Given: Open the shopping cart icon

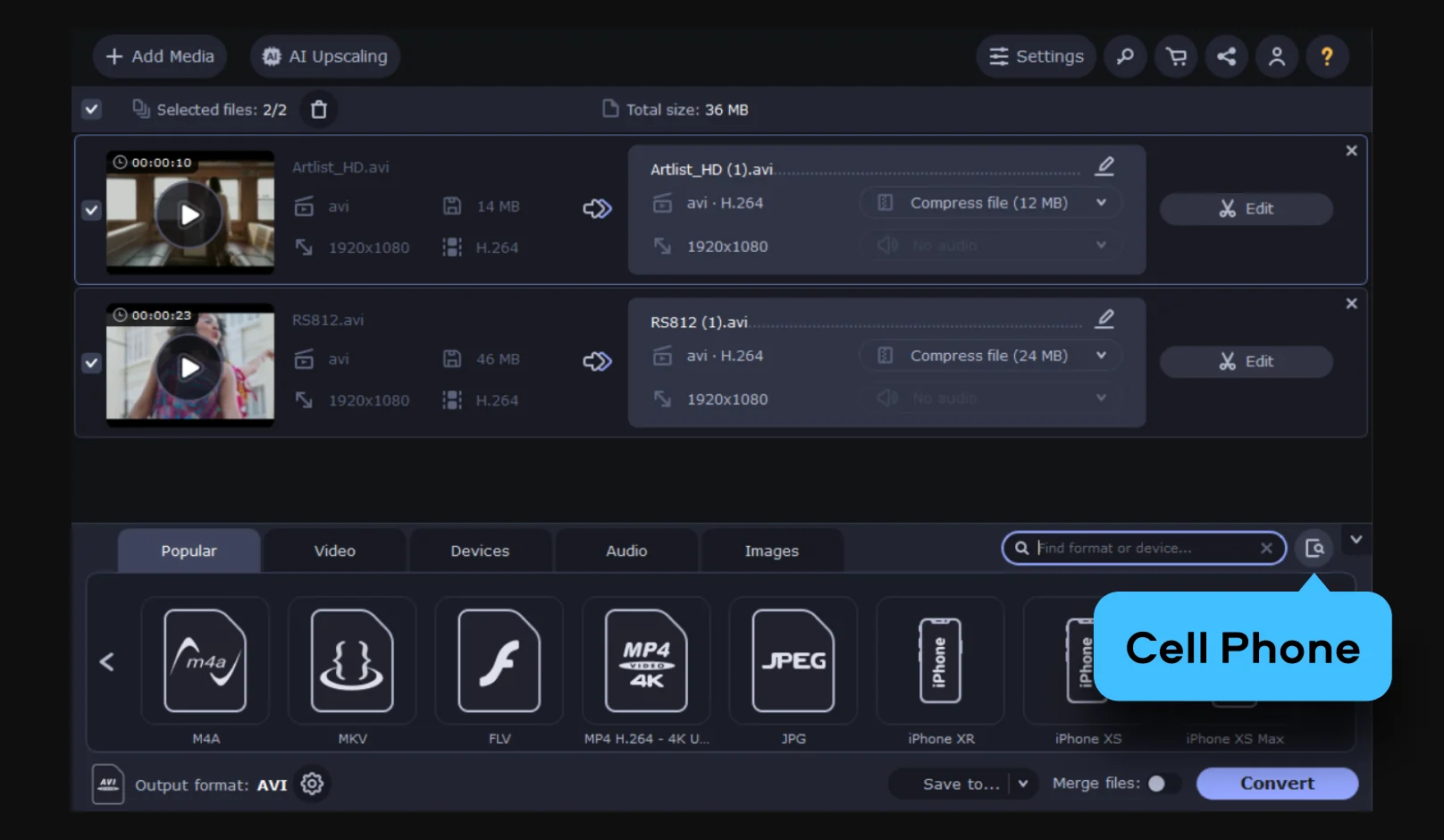Looking at the screenshot, I should pyautogui.click(x=1176, y=56).
